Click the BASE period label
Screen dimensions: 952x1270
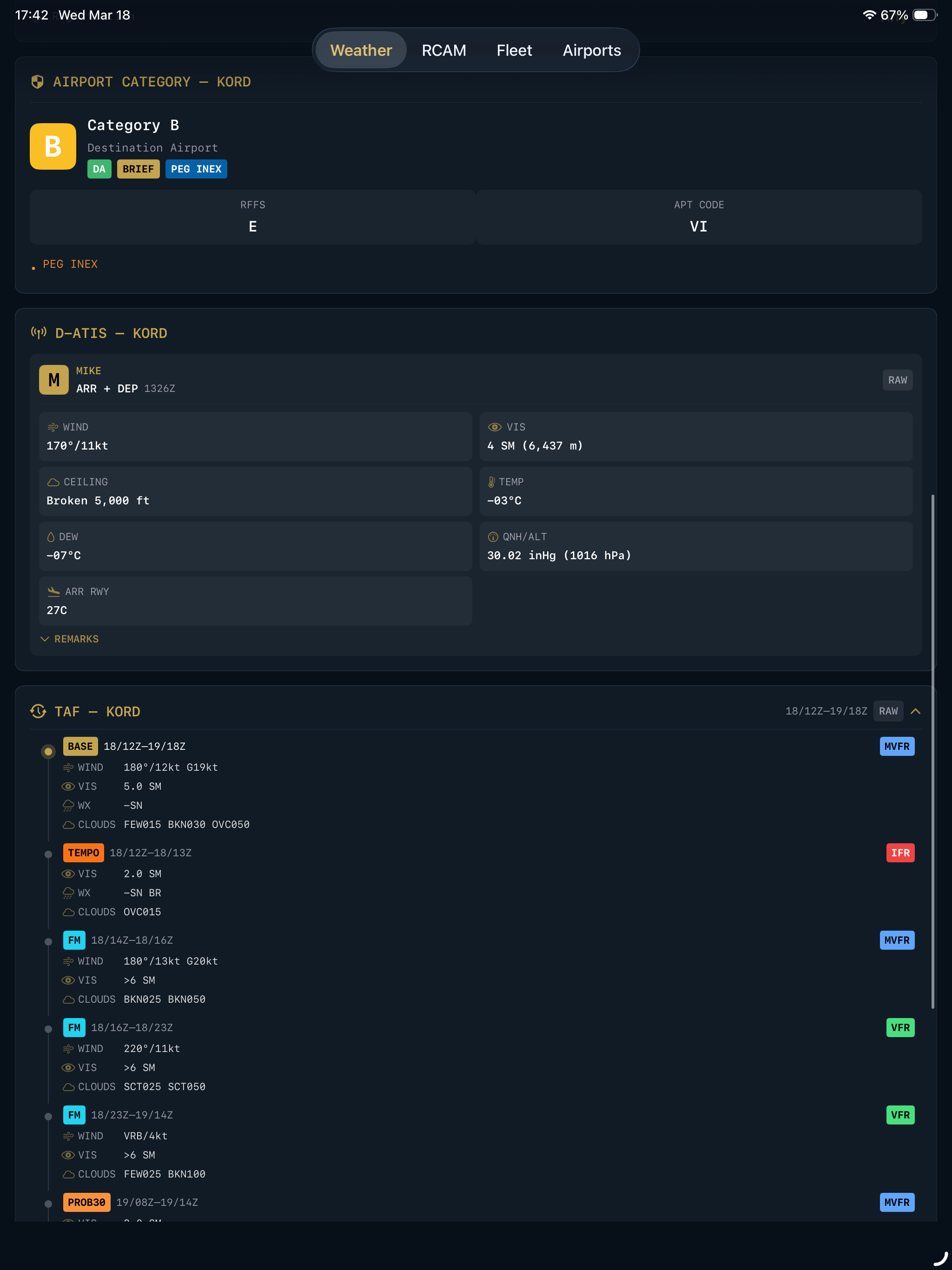[x=80, y=746]
